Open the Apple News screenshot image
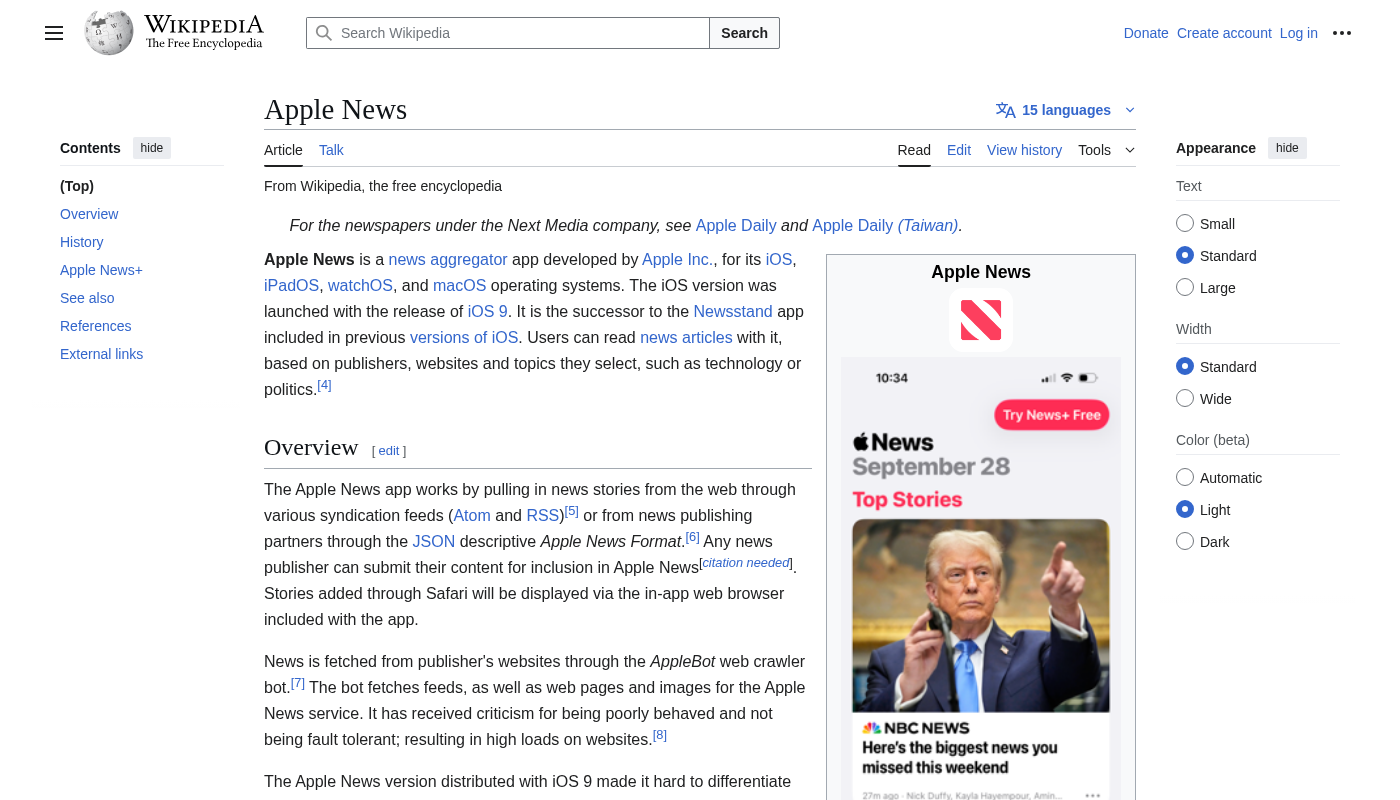The image size is (1400, 800). pos(980,580)
